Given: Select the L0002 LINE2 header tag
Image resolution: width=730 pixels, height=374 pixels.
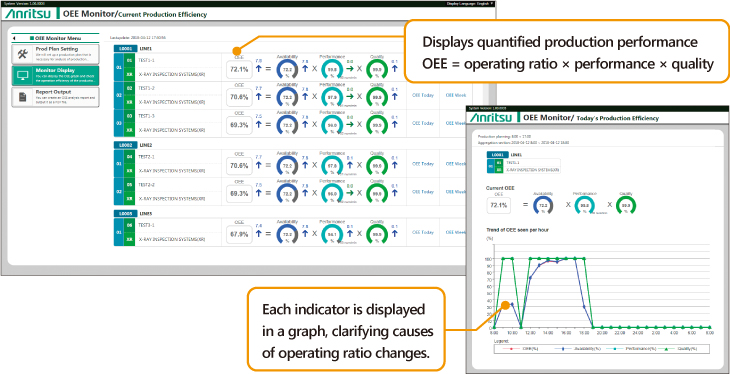Looking at the screenshot, I should click(126, 145).
